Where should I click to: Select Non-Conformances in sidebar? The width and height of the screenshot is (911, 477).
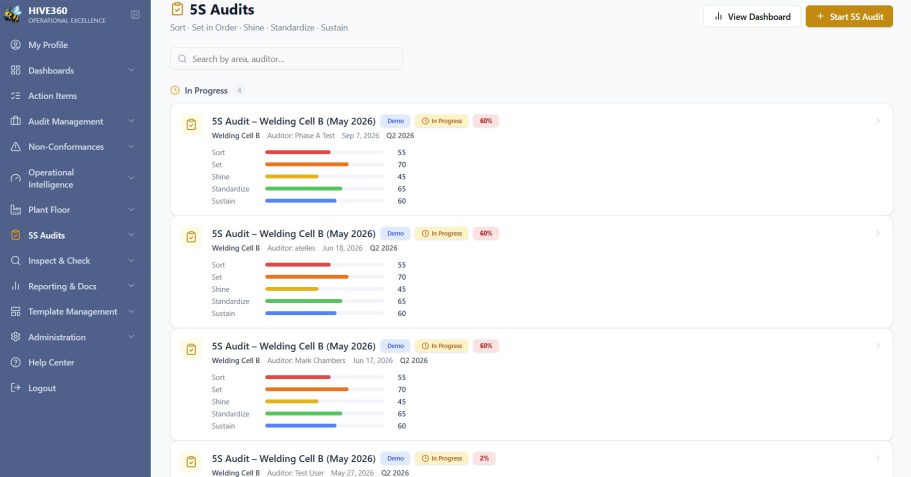point(75,147)
